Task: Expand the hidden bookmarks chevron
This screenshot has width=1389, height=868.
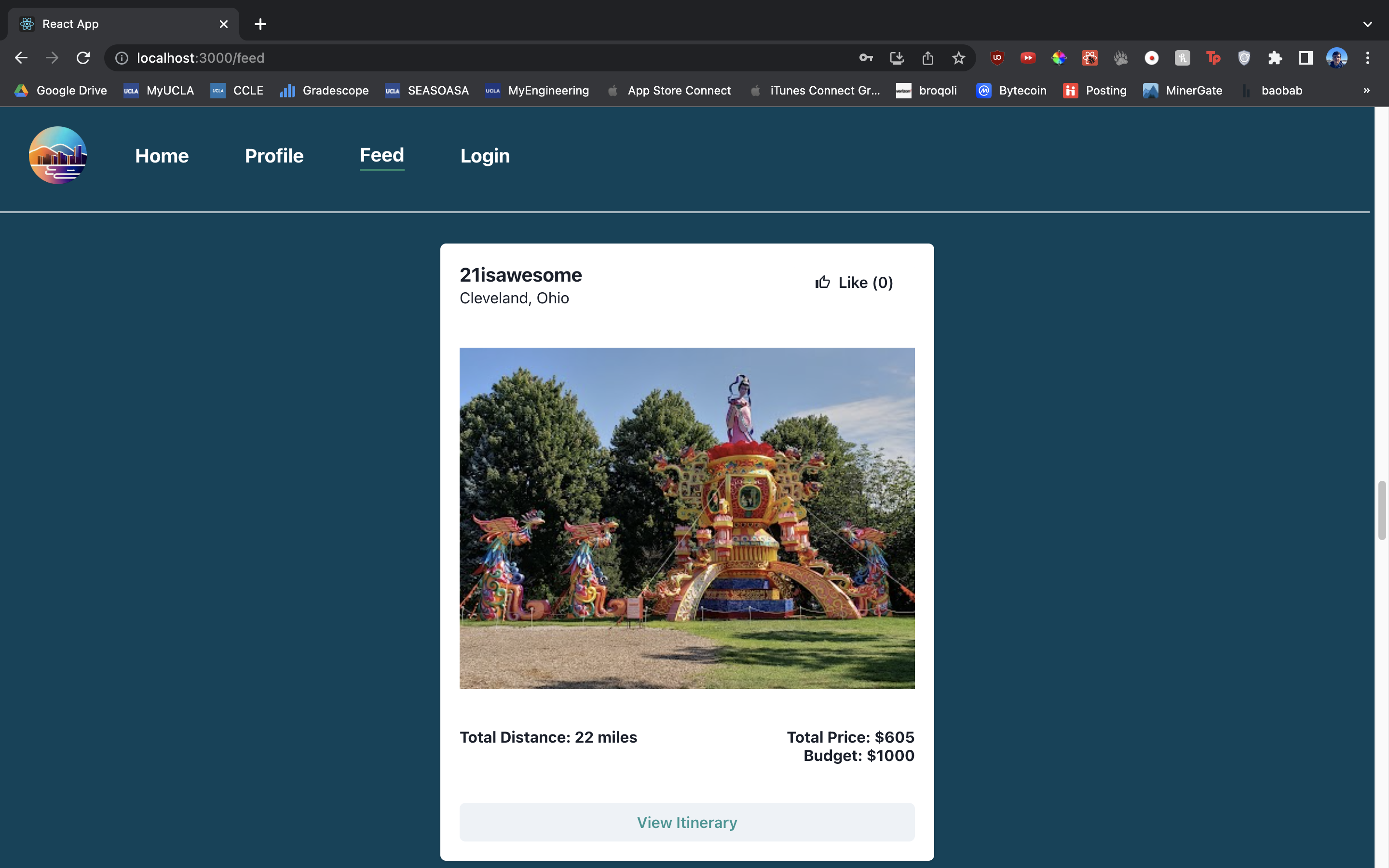Action: 1366,91
